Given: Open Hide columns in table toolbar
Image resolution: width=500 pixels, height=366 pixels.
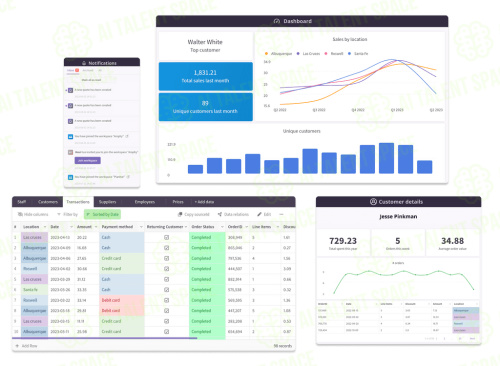Looking at the screenshot, I should [x=33, y=214].
